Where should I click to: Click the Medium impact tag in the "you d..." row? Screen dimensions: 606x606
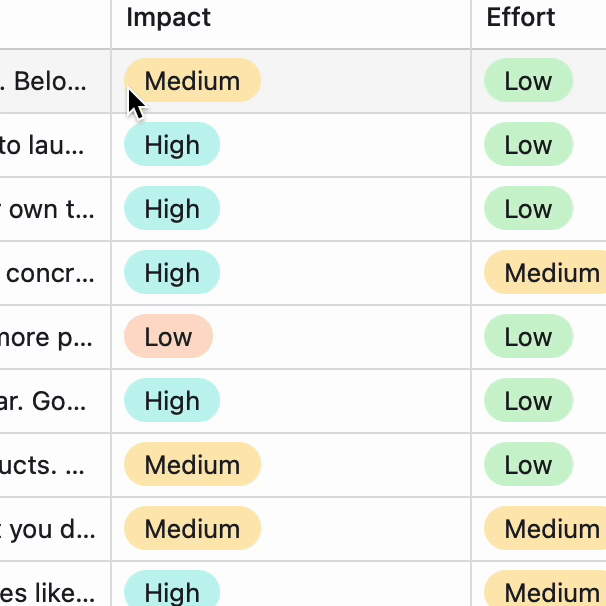pos(192,529)
